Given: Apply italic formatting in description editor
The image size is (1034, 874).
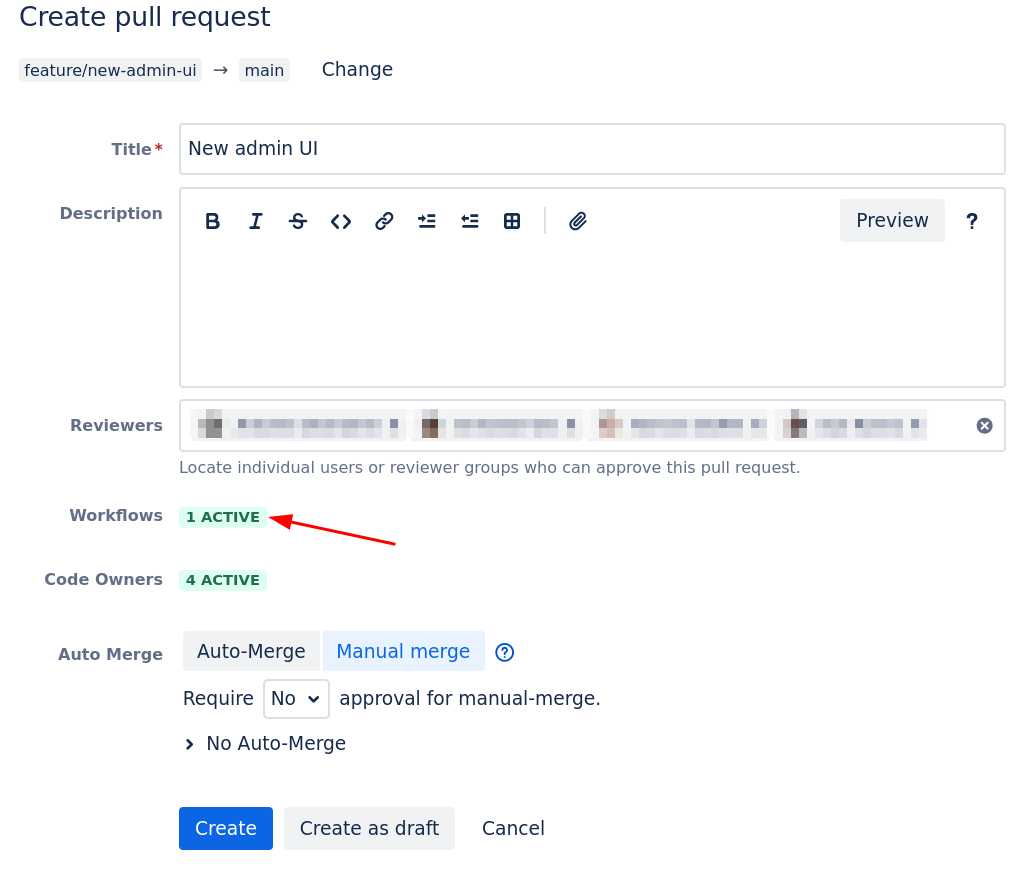Looking at the screenshot, I should click(256, 221).
